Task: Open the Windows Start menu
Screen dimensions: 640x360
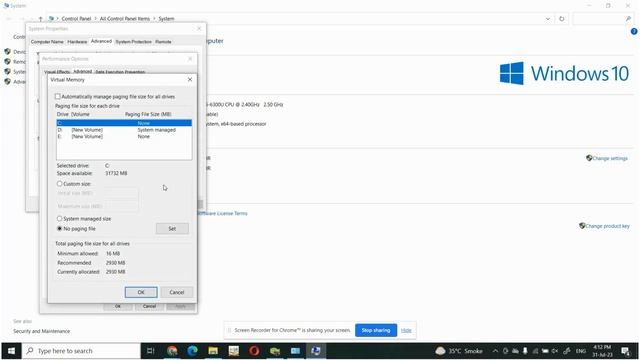Action: pos(11,351)
